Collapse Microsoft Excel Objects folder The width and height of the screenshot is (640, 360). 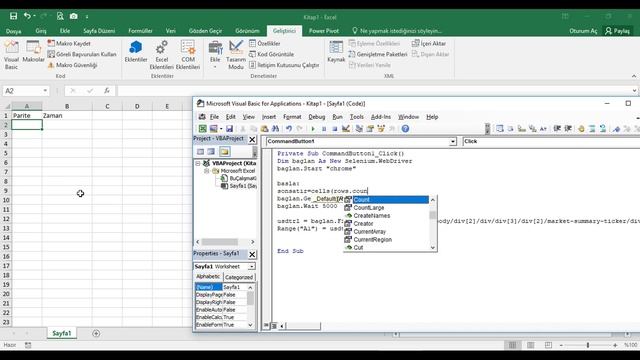(207, 171)
